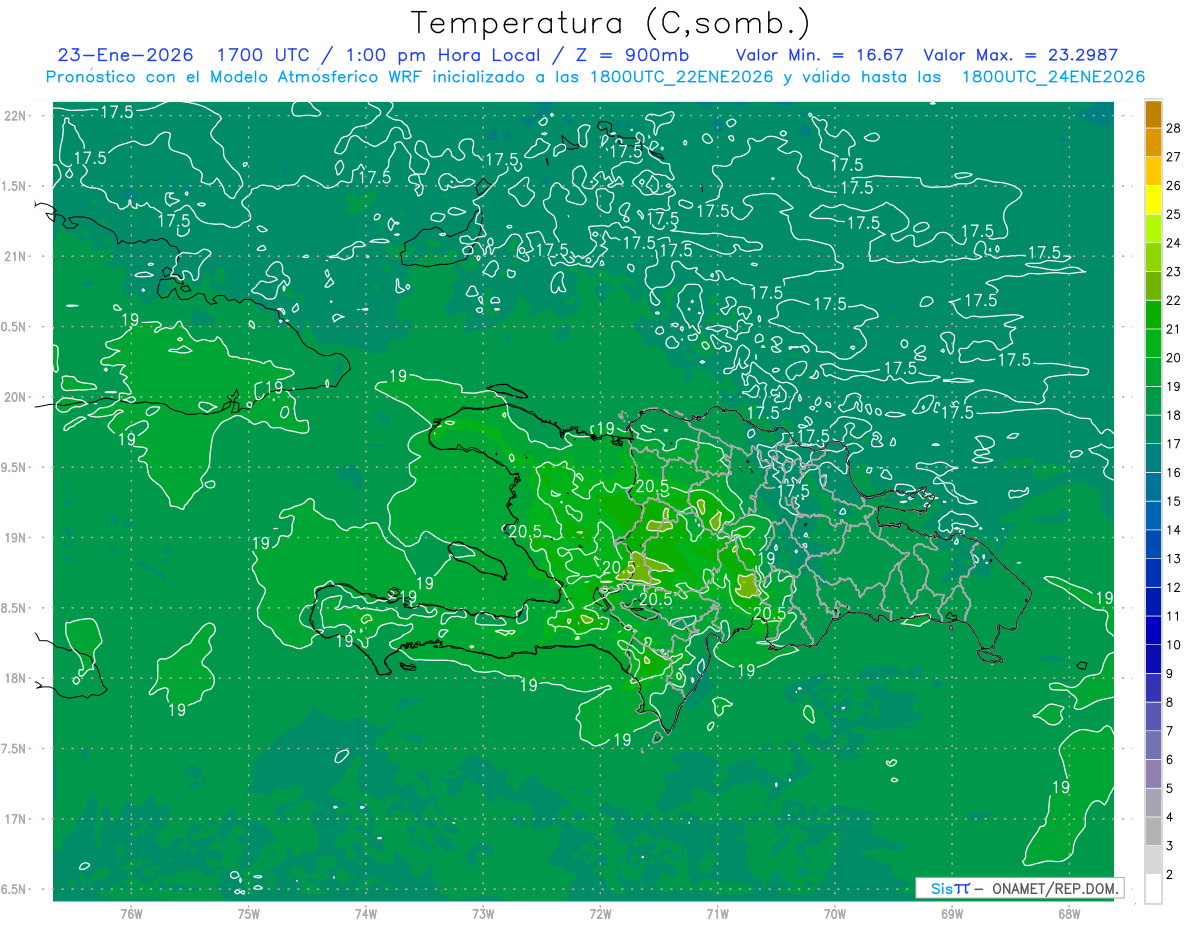
Task: Click the gray swatch between legend 3 and 4
Action: point(1153,832)
